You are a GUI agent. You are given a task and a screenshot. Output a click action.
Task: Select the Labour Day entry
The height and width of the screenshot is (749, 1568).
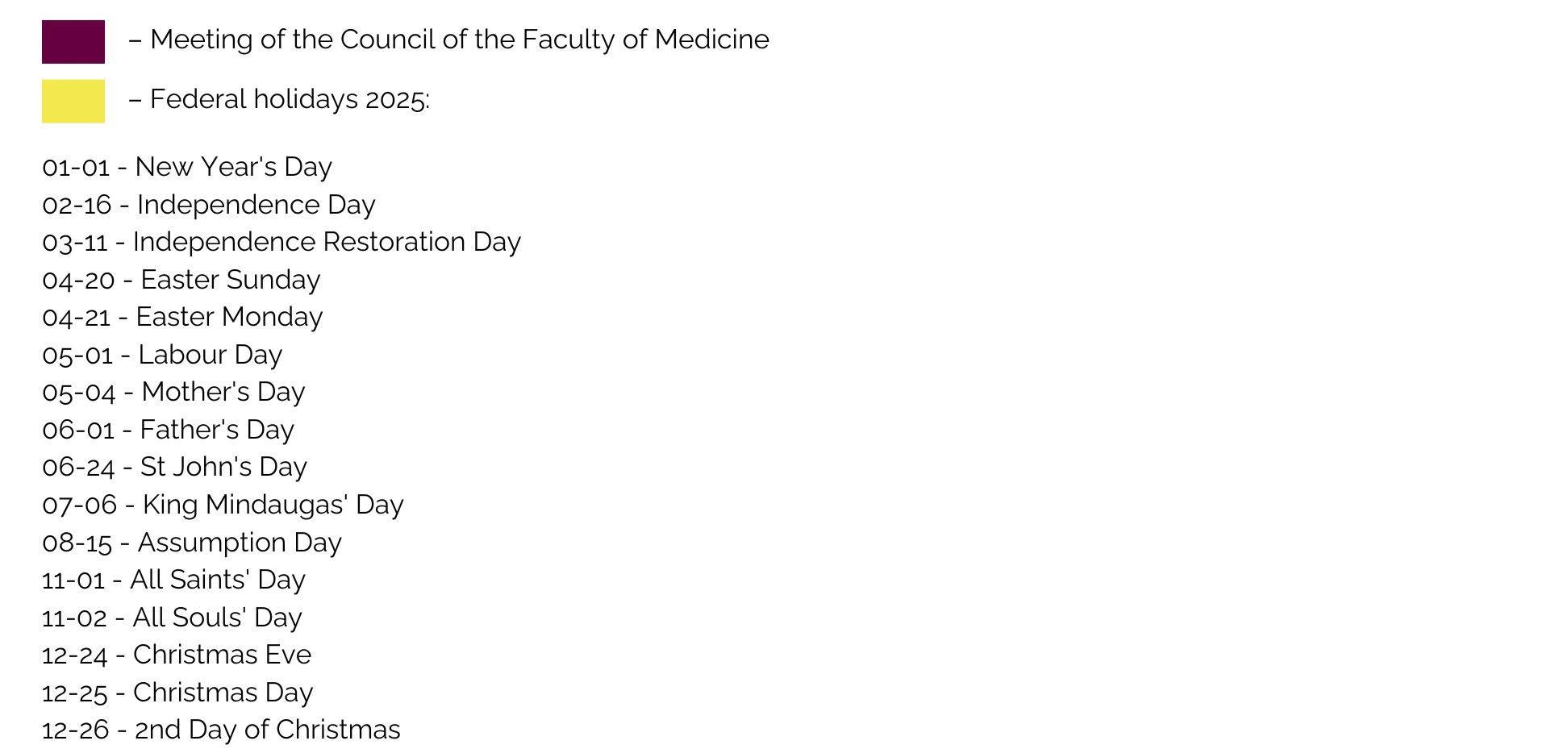[162, 355]
